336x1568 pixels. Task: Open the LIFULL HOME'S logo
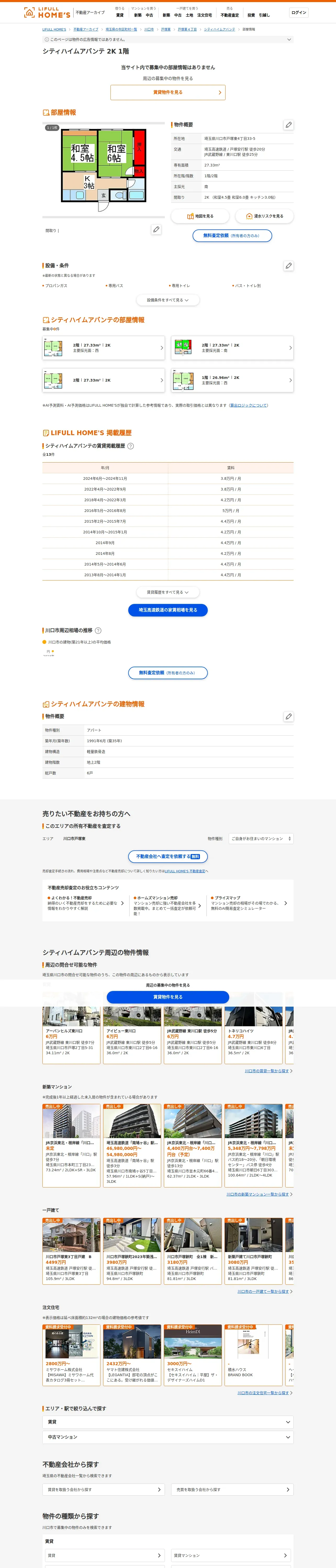[47, 12]
